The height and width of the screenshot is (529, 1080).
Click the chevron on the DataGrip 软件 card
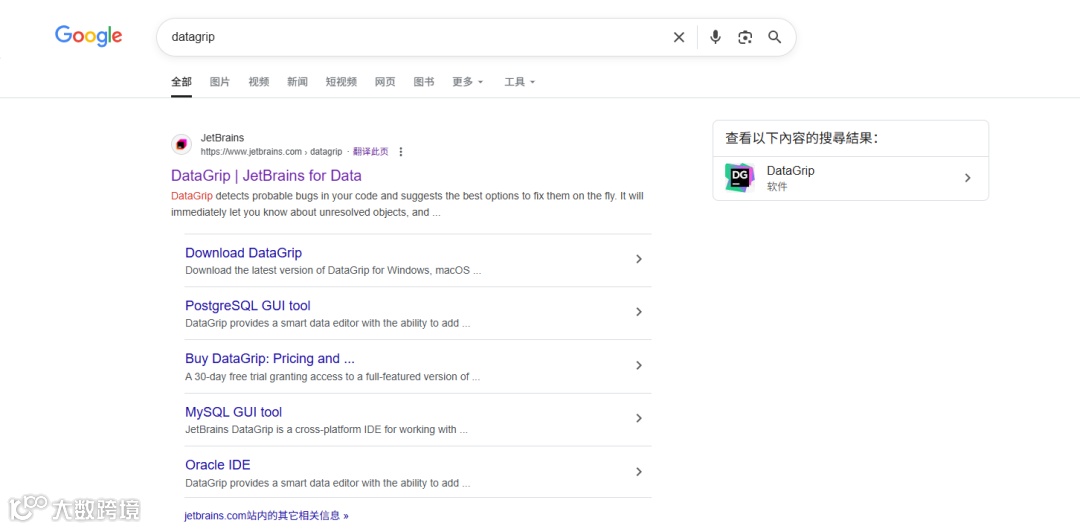967,178
